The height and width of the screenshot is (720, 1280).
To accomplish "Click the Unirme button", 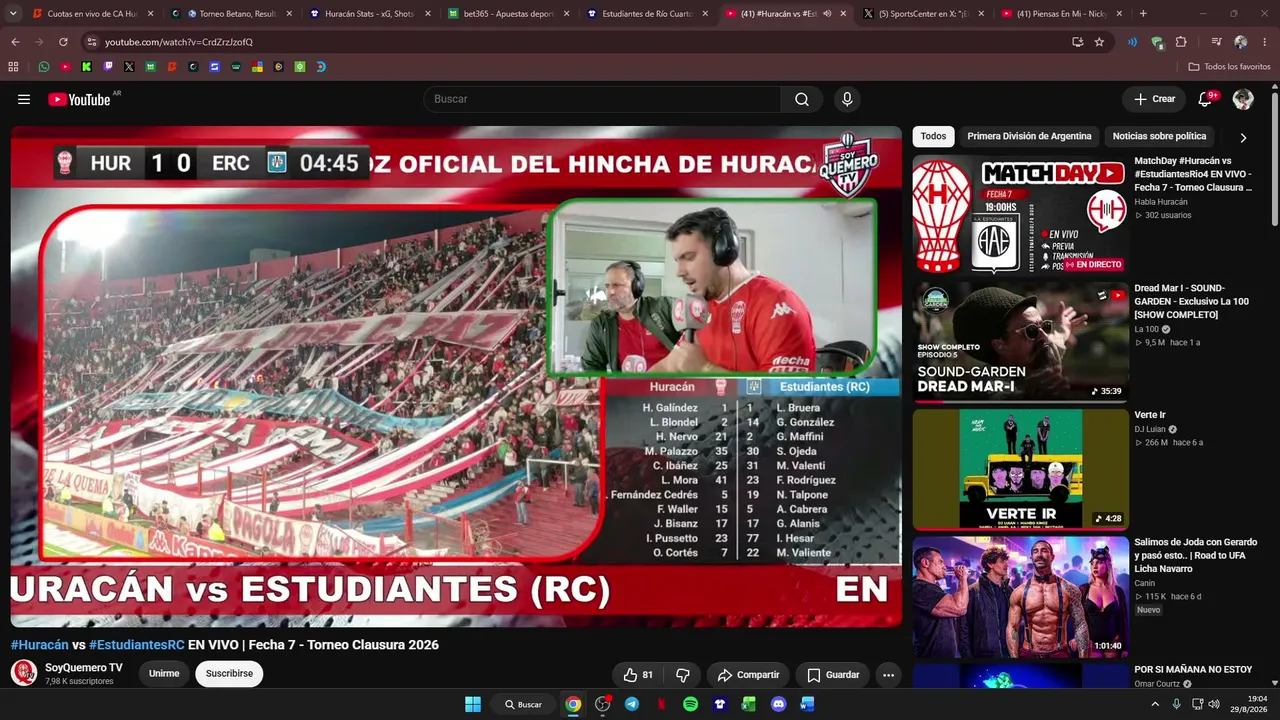I will (x=164, y=674).
